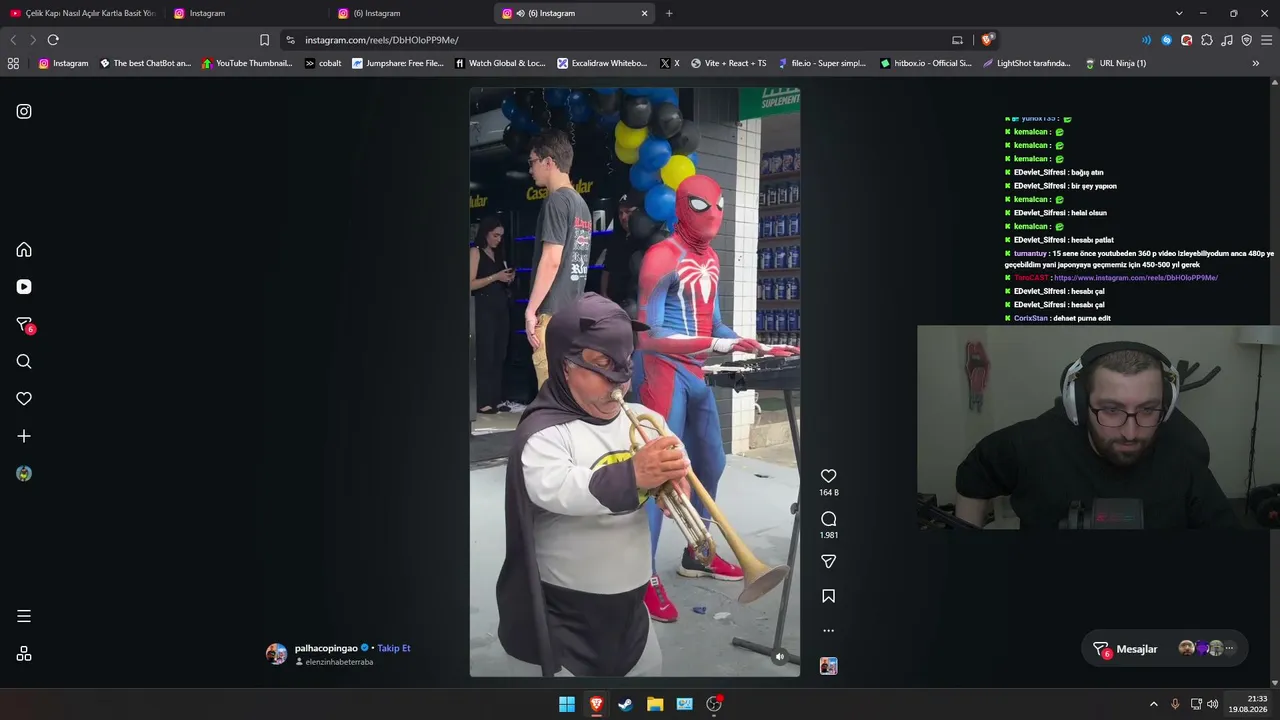1280x720 pixels.
Task: Open Instagram search from sidebar
Action: pyautogui.click(x=24, y=361)
